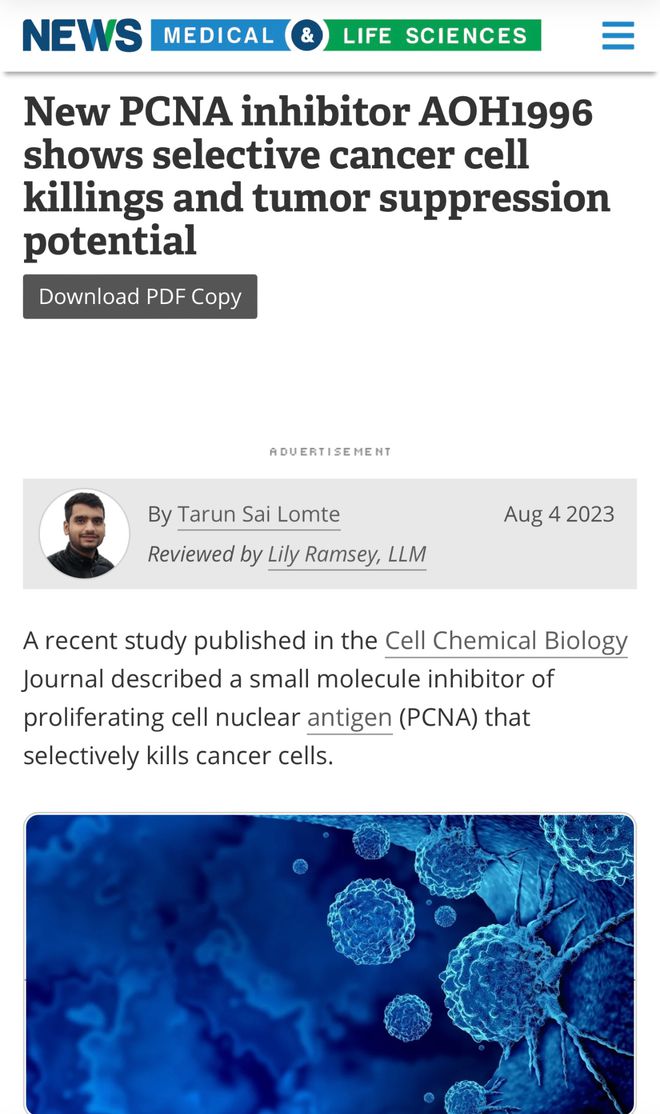Select the MEDICAL header label
Screen dimensions: 660x1114
(218, 36)
